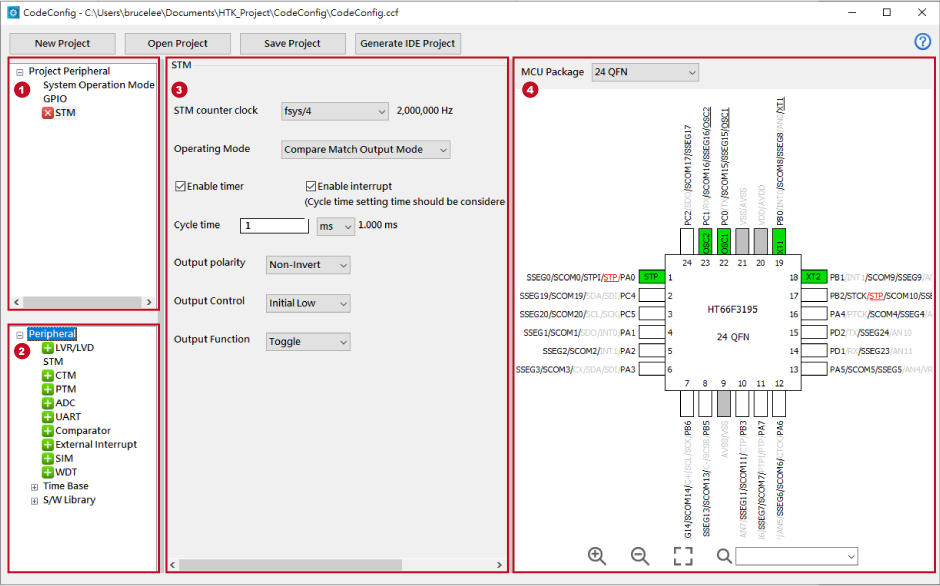The height and width of the screenshot is (586, 940).
Task: Open the STM counter clock dropdown
Action: pyautogui.click(x=335, y=111)
